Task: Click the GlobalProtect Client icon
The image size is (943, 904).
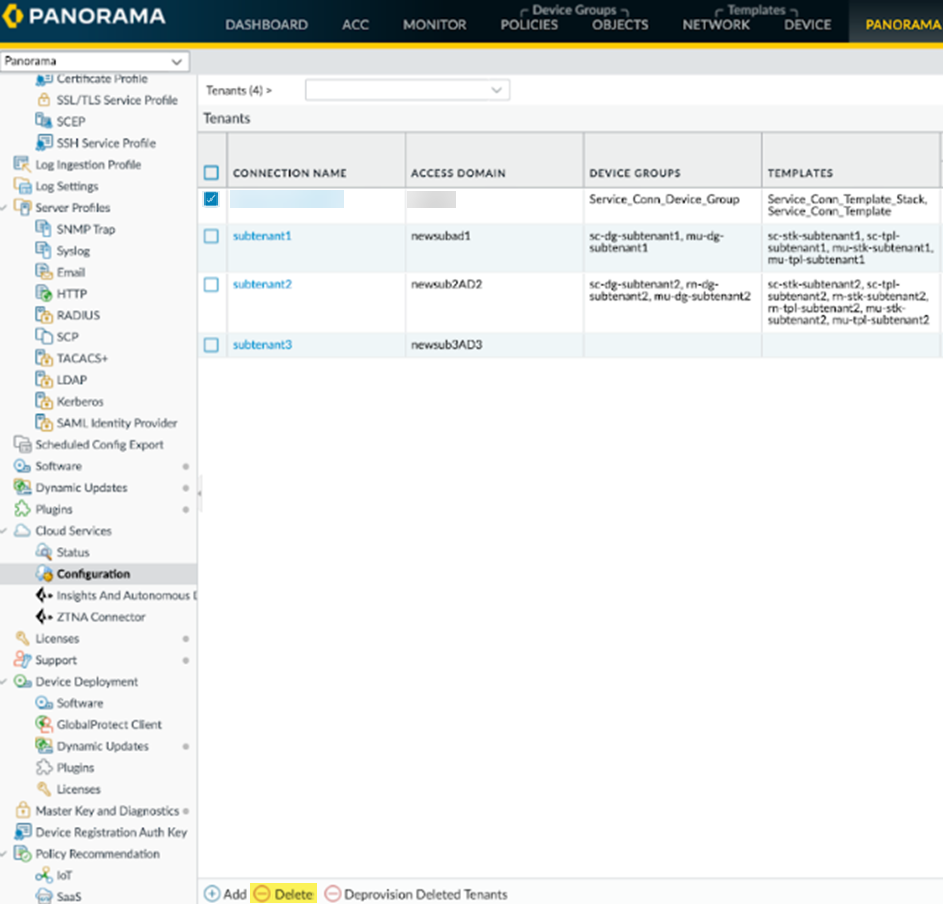Action: point(43,724)
